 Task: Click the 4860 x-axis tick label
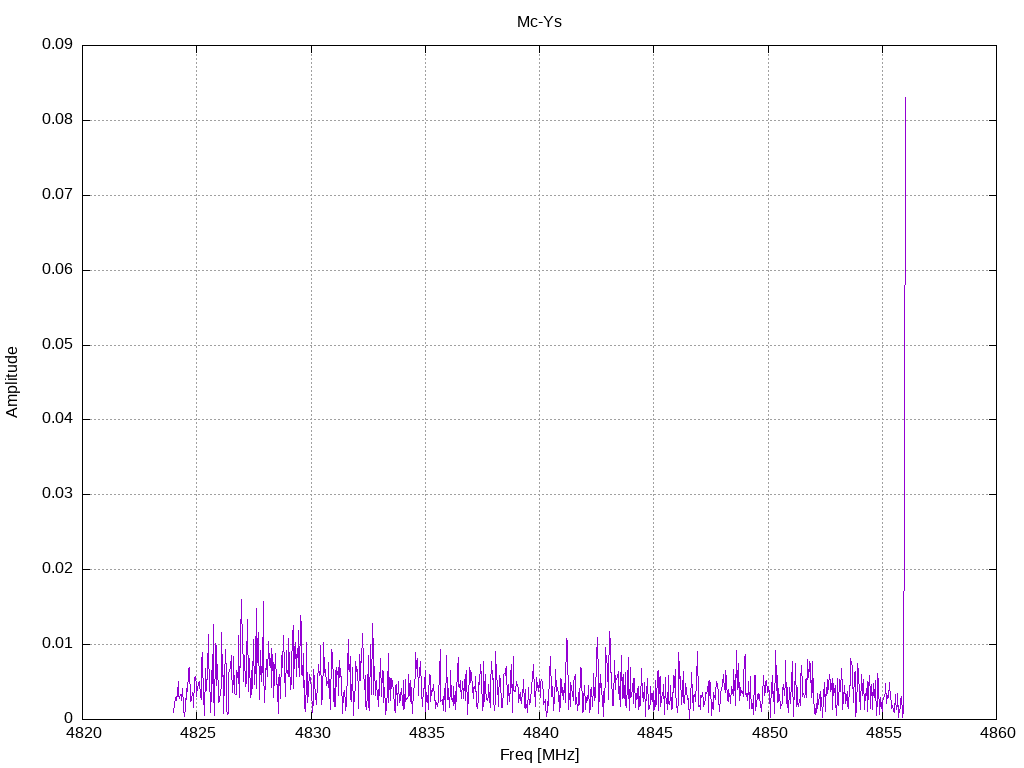click(997, 733)
